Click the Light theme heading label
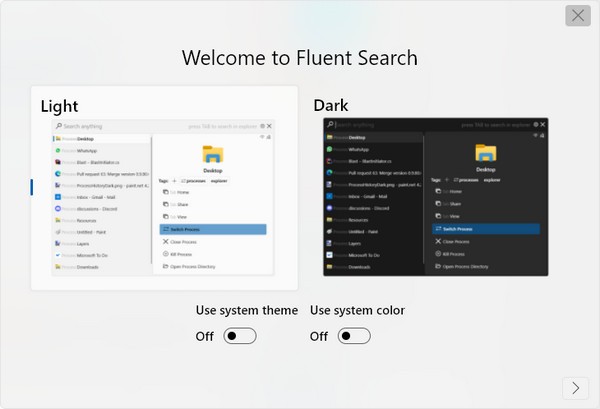 (59, 105)
